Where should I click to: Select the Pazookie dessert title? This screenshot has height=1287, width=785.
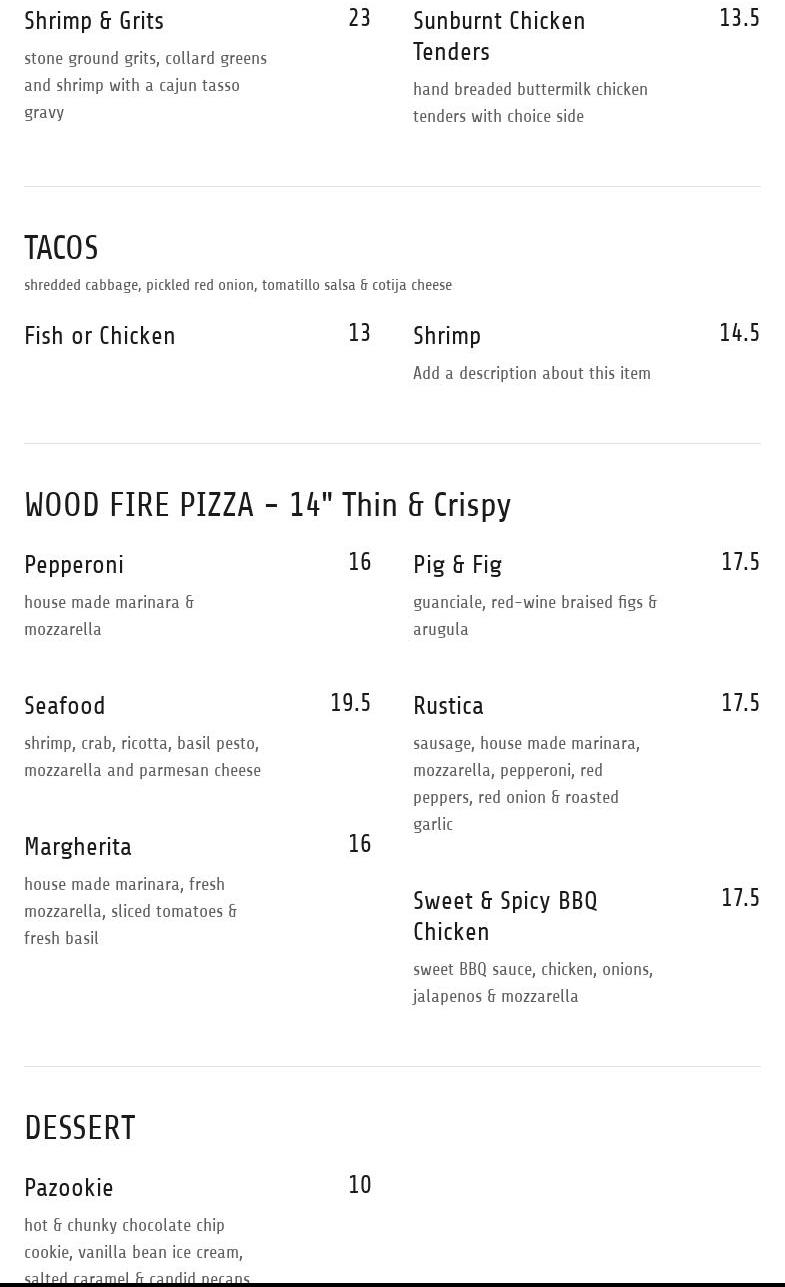coord(69,1188)
